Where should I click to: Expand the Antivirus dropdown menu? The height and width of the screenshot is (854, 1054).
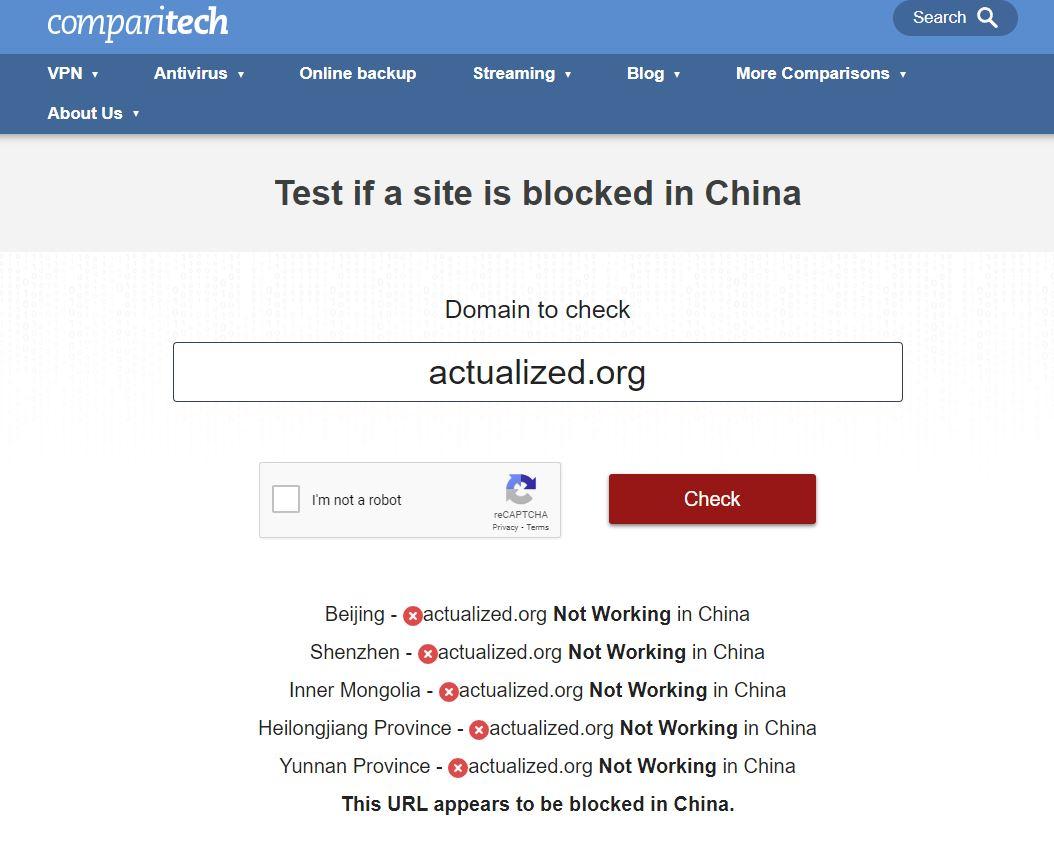pyautogui.click(x=198, y=73)
